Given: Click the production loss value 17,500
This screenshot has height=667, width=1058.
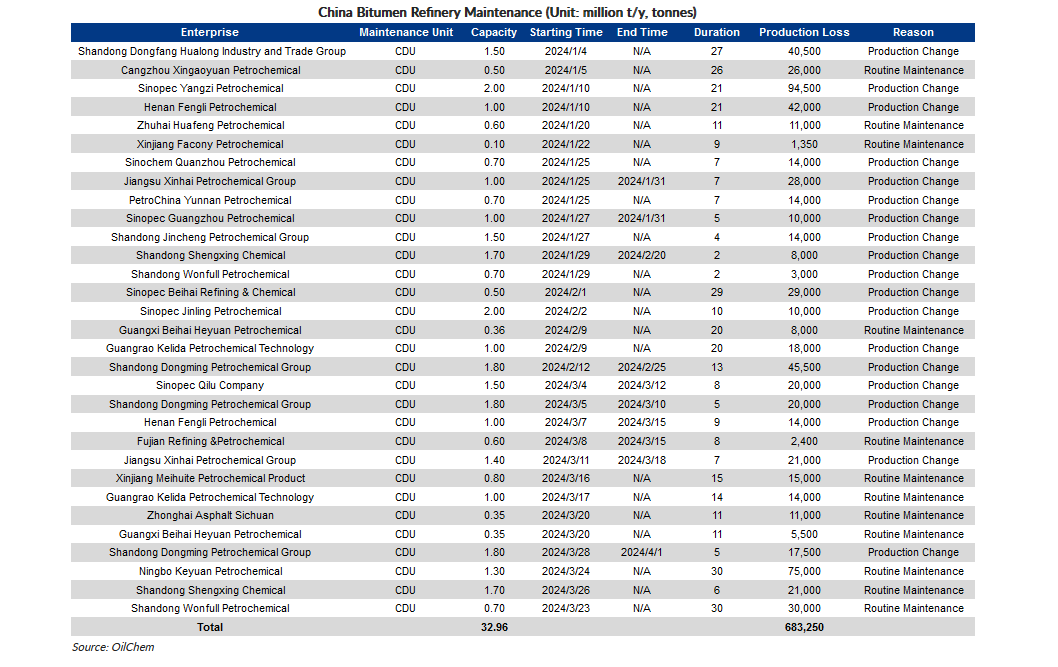Looking at the screenshot, I should (804, 552).
